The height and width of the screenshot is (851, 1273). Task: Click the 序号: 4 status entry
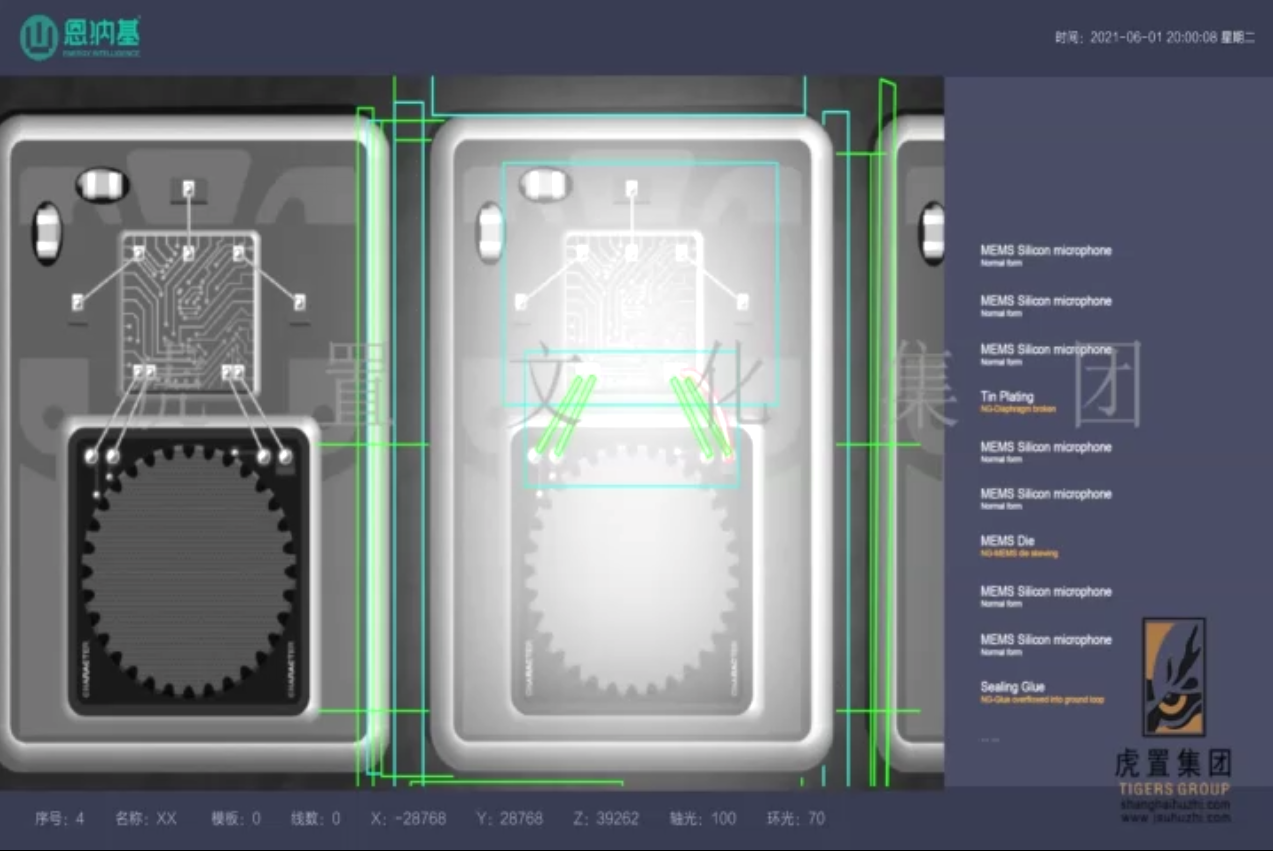(60, 818)
